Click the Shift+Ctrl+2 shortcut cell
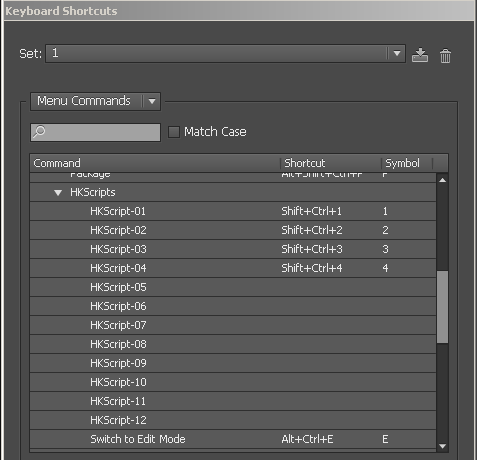 pos(312,230)
